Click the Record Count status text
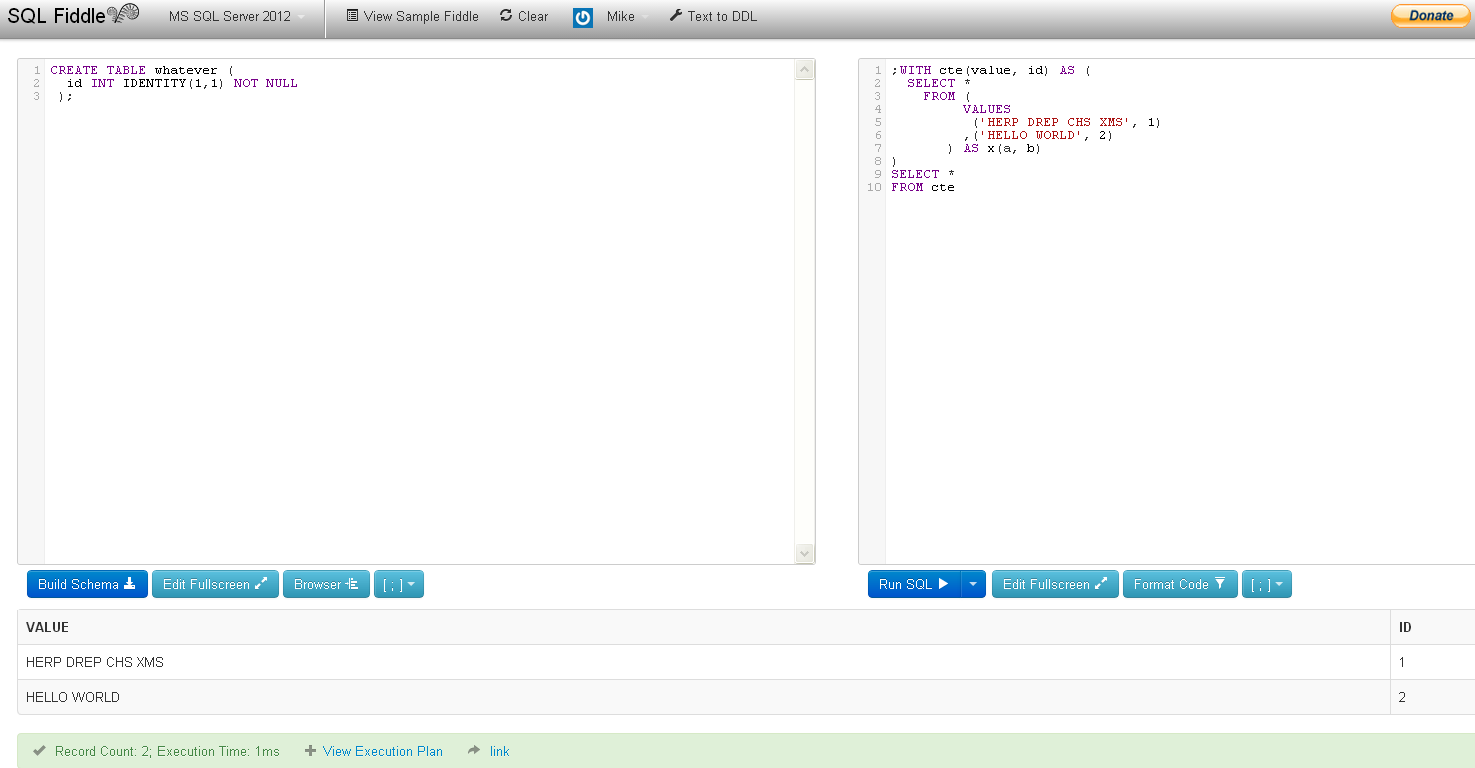Image resolution: width=1475 pixels, height=768 pixels. [167, 751]
